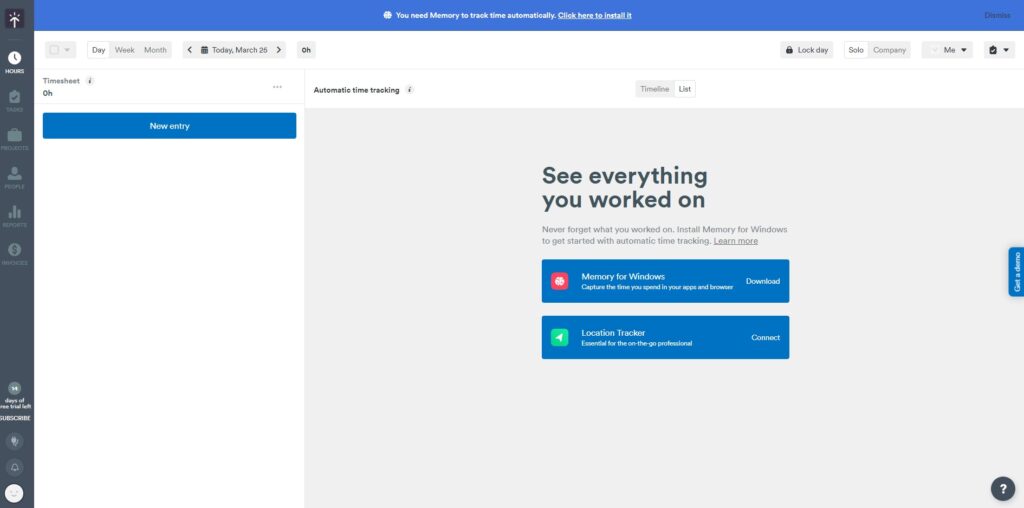
Task: Click the 0h total hours badge
Action: click(306, 50)
